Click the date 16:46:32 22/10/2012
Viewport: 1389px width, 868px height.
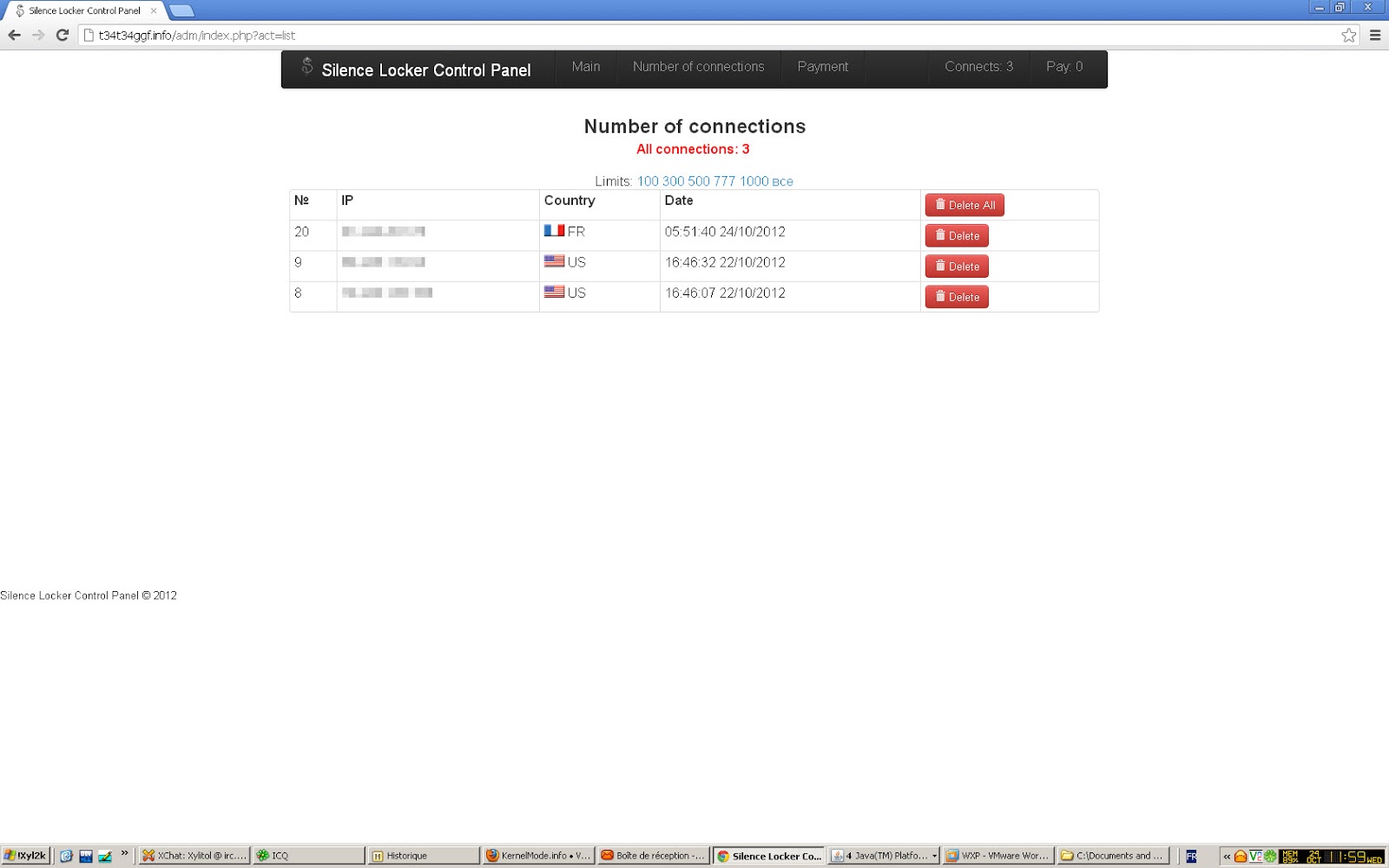pos(725,262)
